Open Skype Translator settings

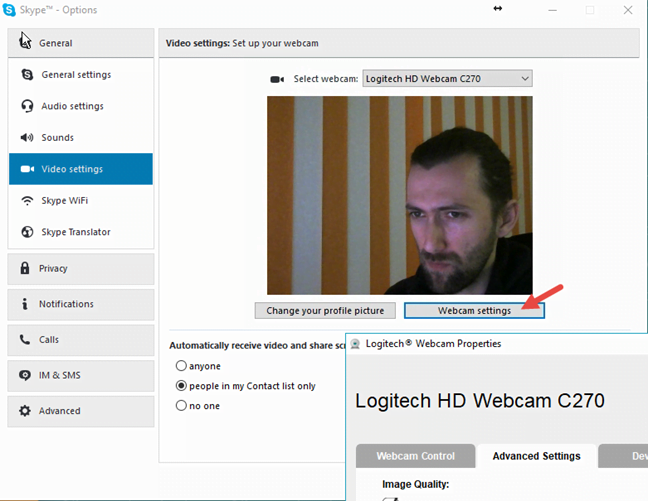(81, 232)
